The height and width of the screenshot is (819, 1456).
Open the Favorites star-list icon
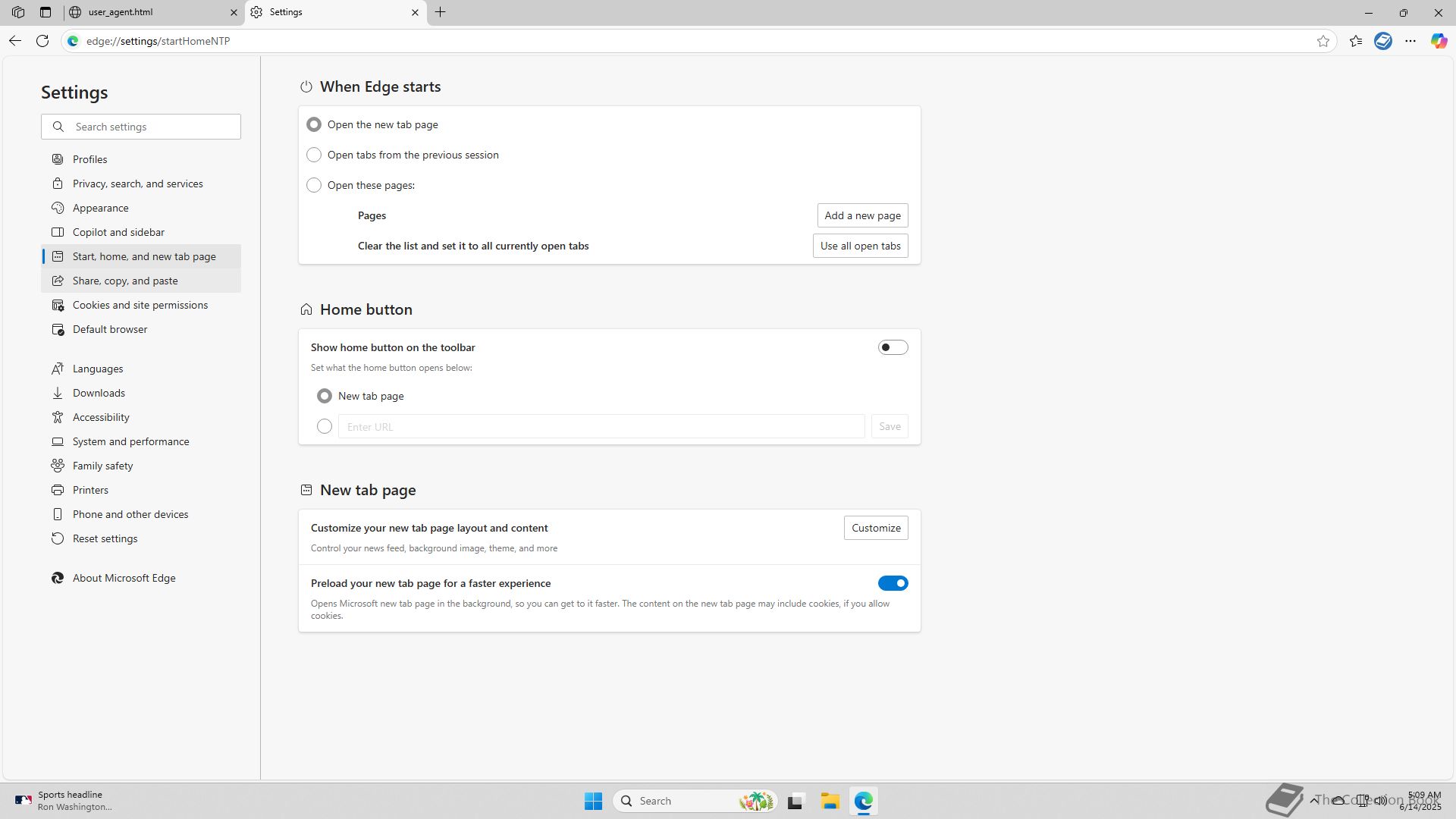coord(1356,41)
